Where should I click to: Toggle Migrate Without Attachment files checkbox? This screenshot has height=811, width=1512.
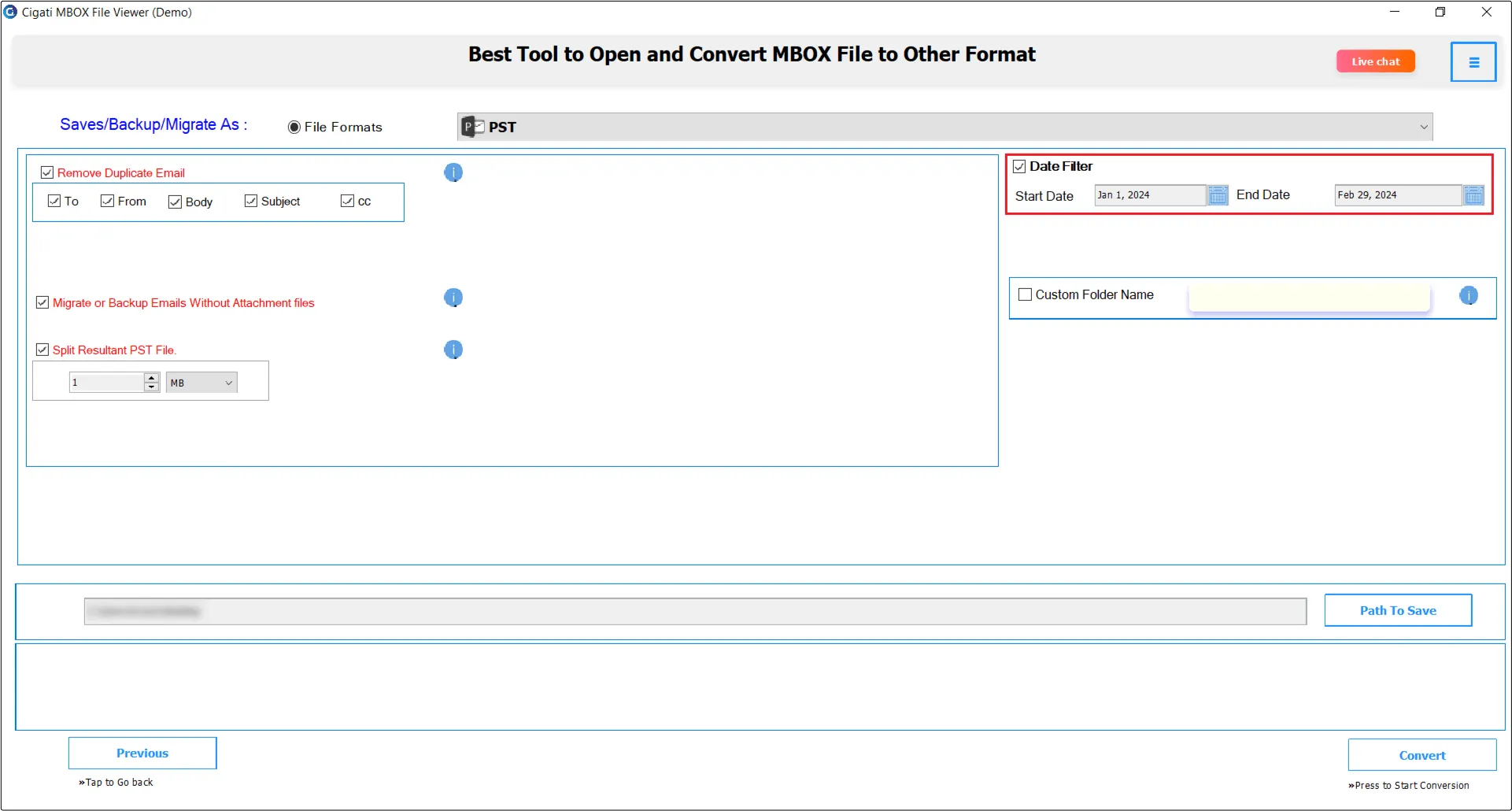tap(43, 302)
